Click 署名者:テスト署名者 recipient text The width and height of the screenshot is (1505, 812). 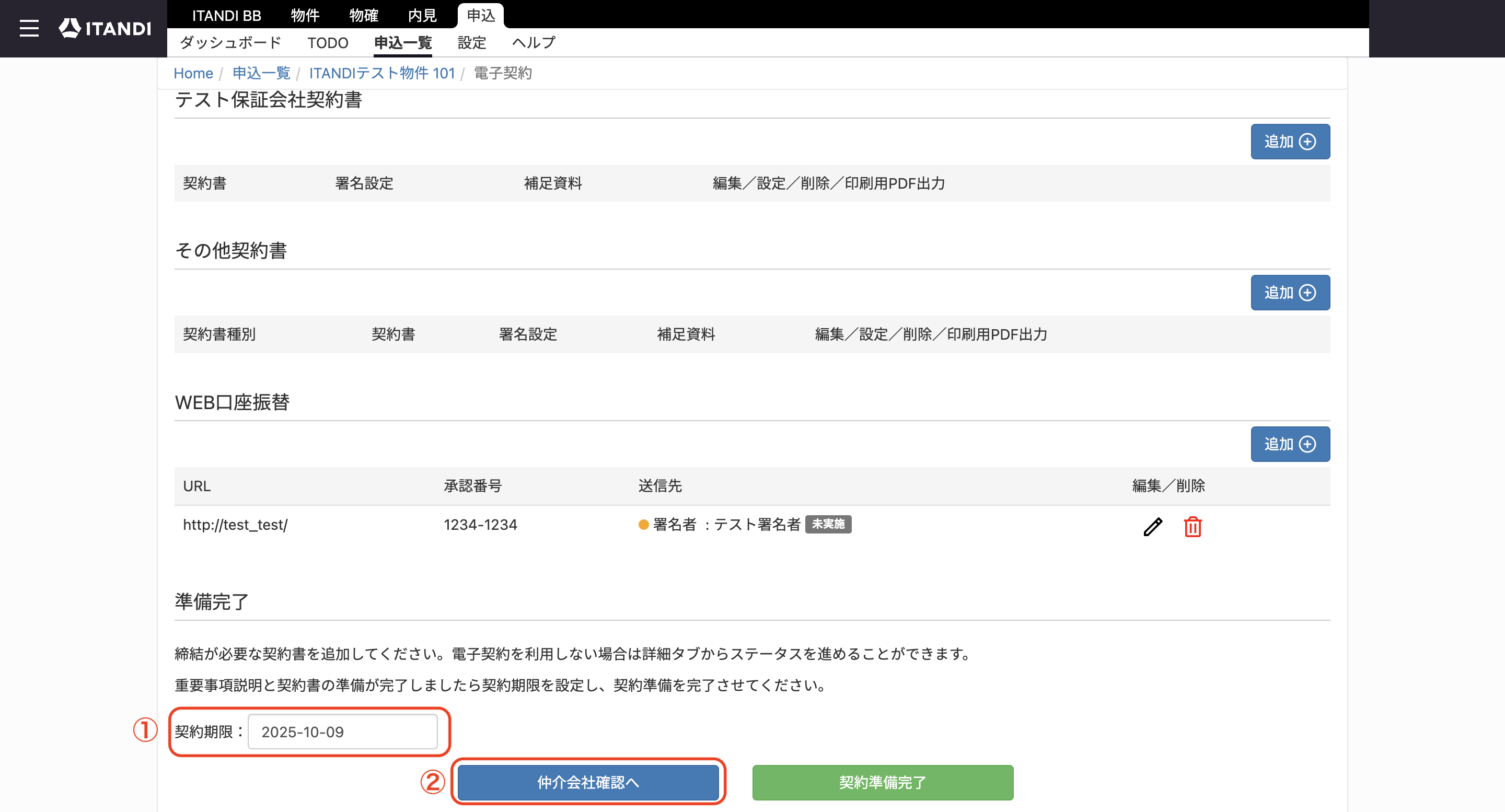coord(726,525)
